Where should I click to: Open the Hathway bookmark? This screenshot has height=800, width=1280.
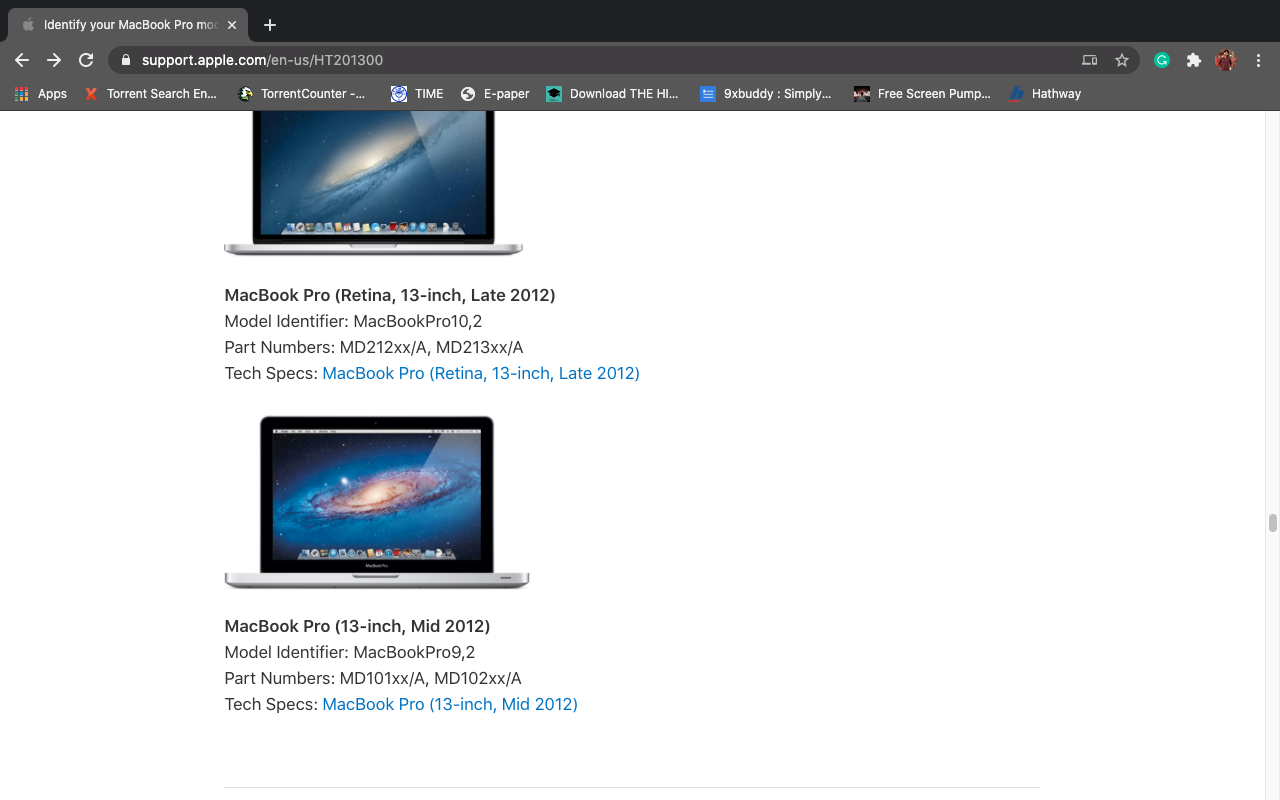pos(1045,94)
